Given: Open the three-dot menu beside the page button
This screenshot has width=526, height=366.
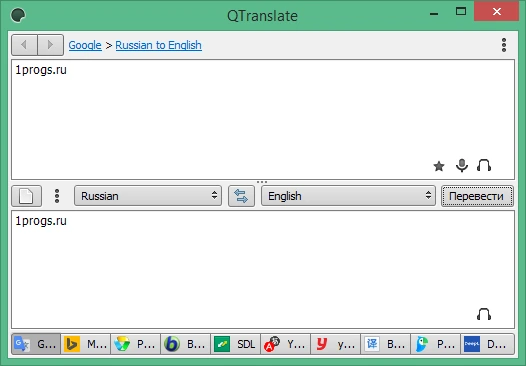Looking at the screenshot, I should click(x=57, y=196).
